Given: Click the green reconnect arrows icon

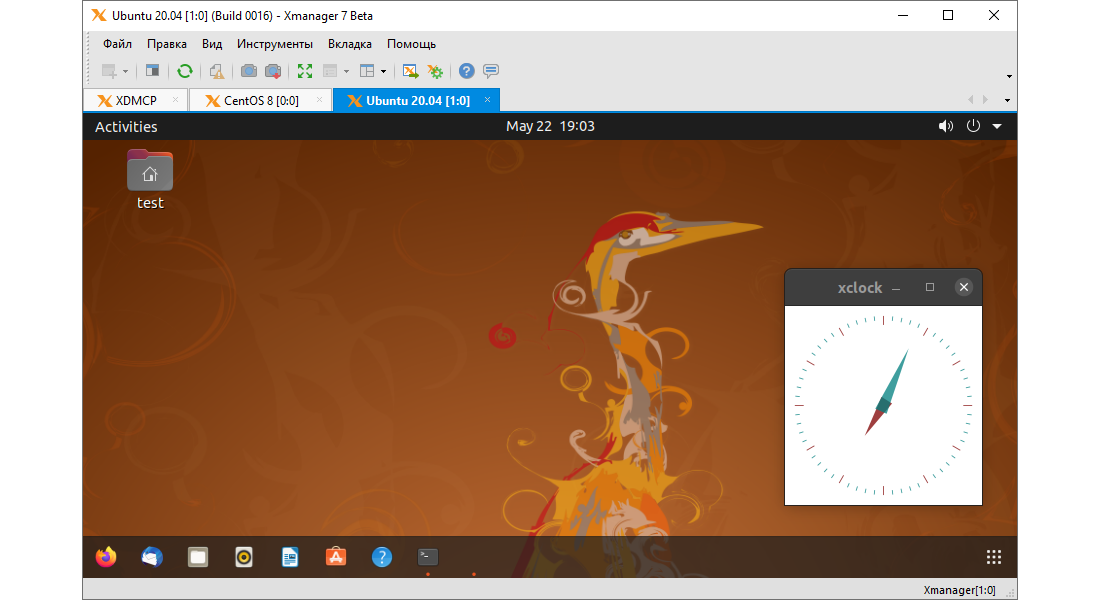Looking at the screenshot, I should click(185, 71).
